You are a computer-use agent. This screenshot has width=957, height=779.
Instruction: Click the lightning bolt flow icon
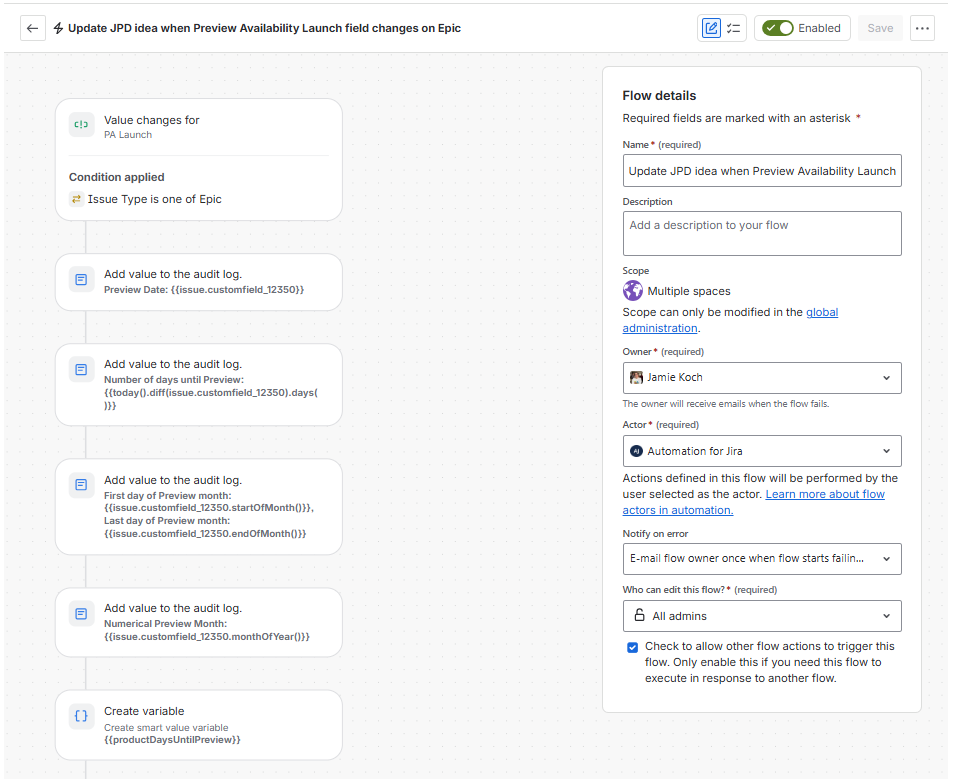tap(58, 28)
